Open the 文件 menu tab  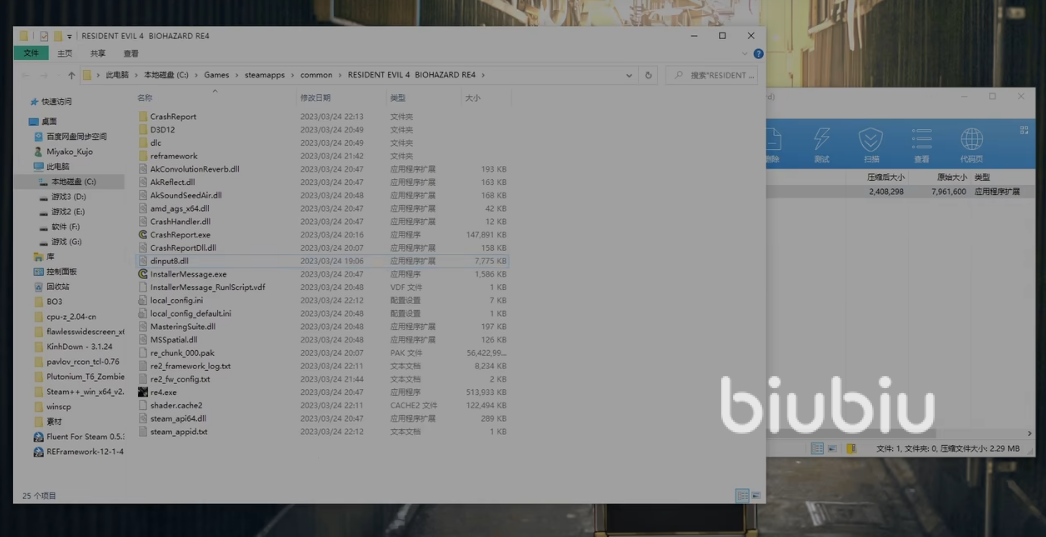(31, 54)
